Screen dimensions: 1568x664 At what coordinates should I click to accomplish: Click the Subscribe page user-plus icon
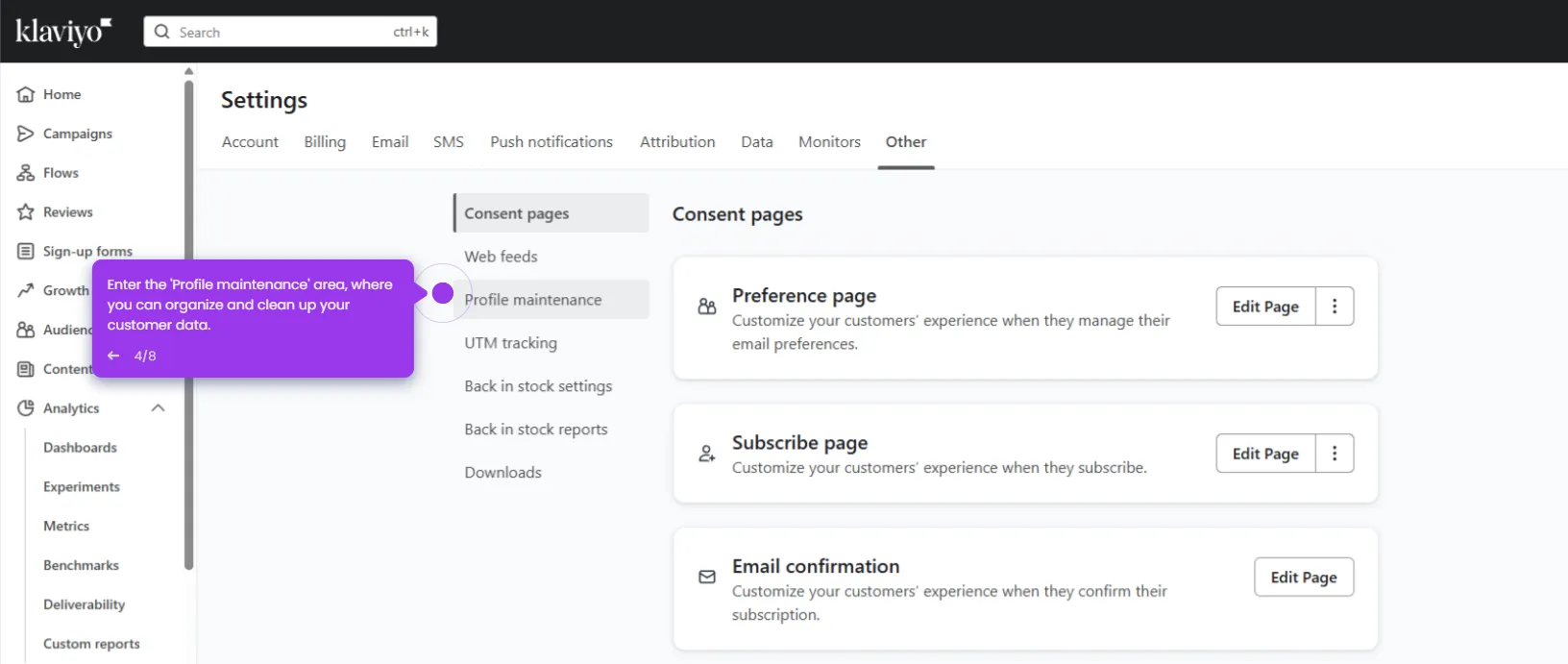[707, 454]
